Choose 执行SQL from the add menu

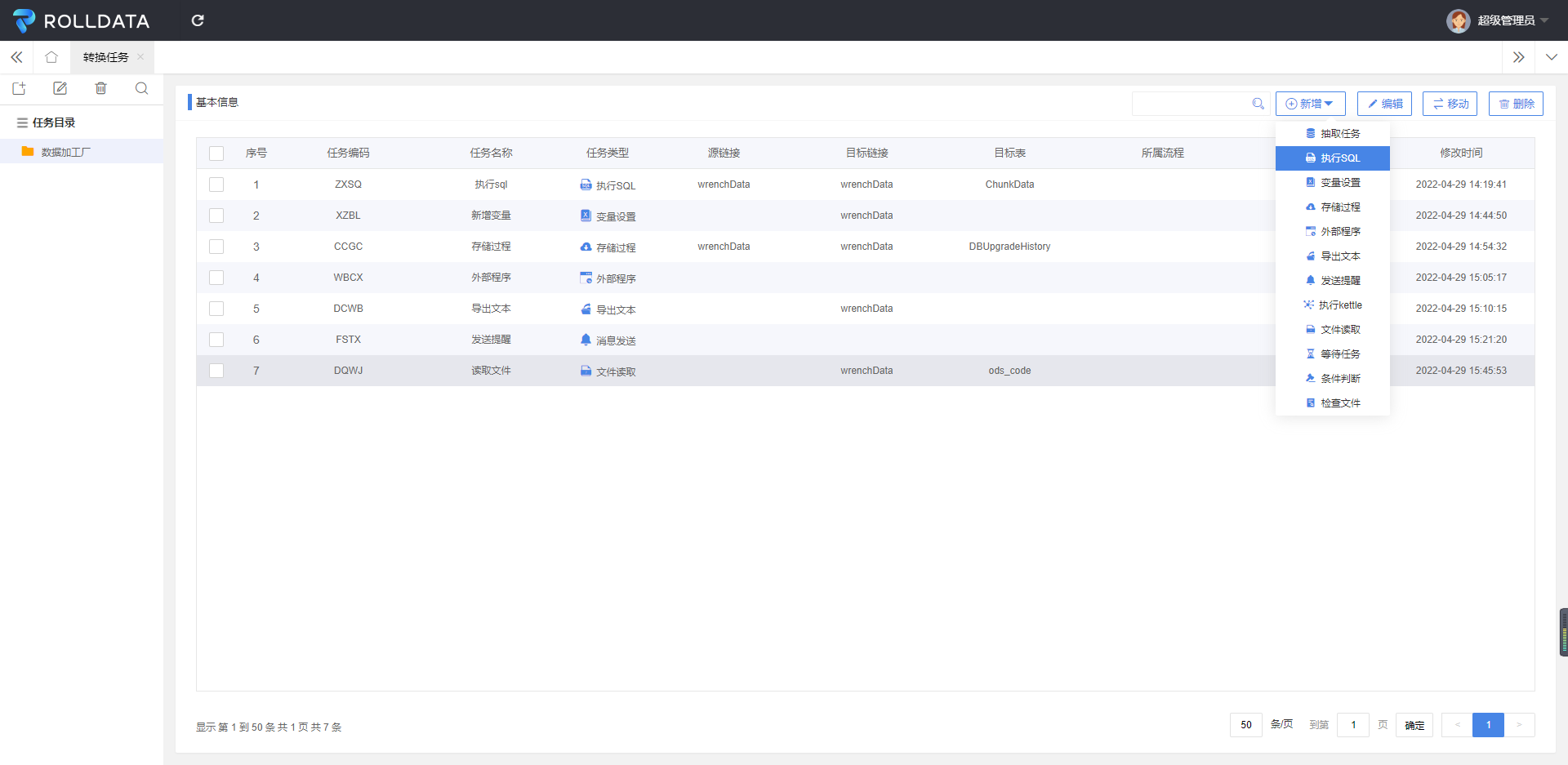point(1333,158)
